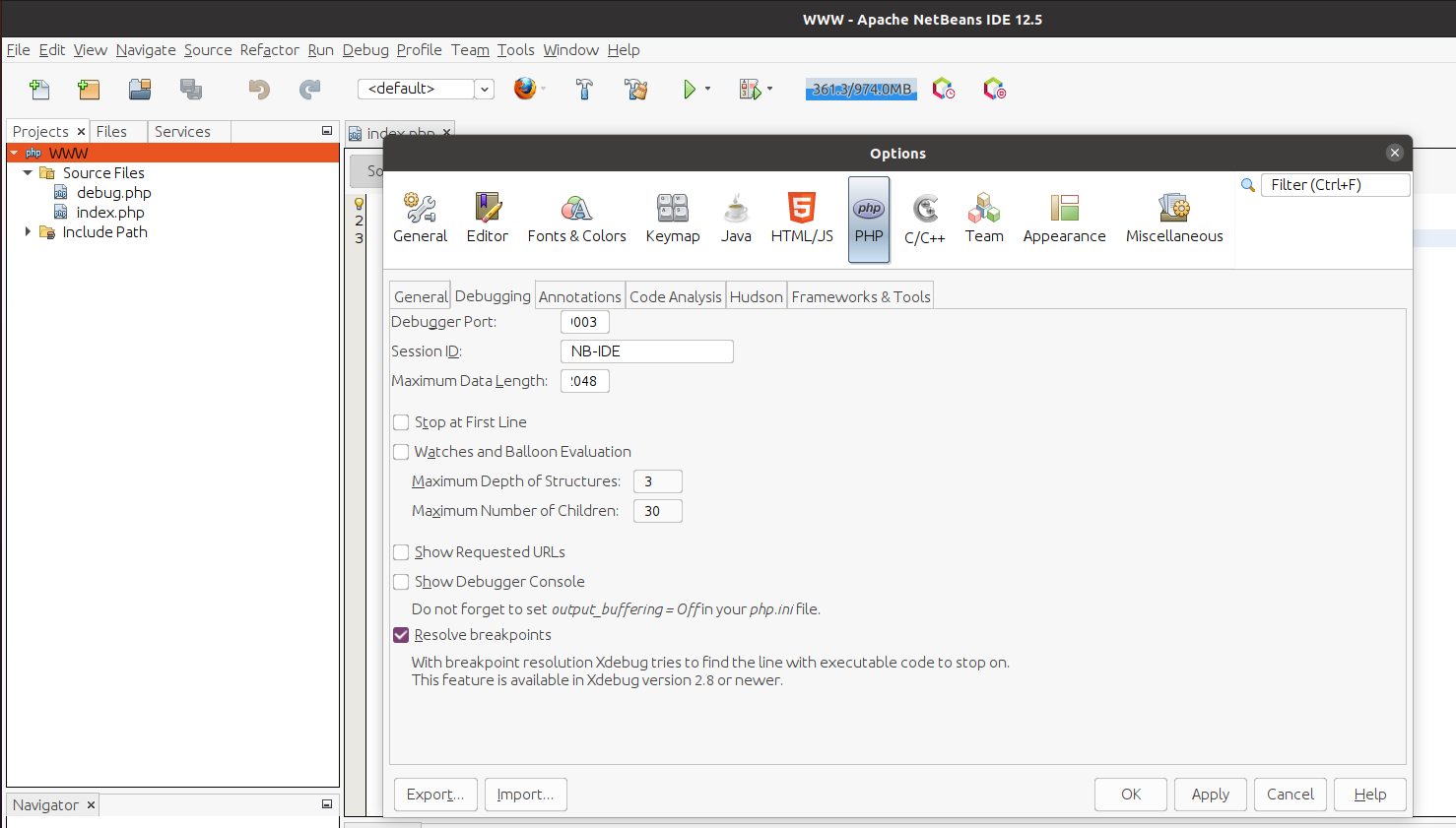Click the New Project toolbar icon
This screenshot has width=1456, height=828.
tap(89, 90)
